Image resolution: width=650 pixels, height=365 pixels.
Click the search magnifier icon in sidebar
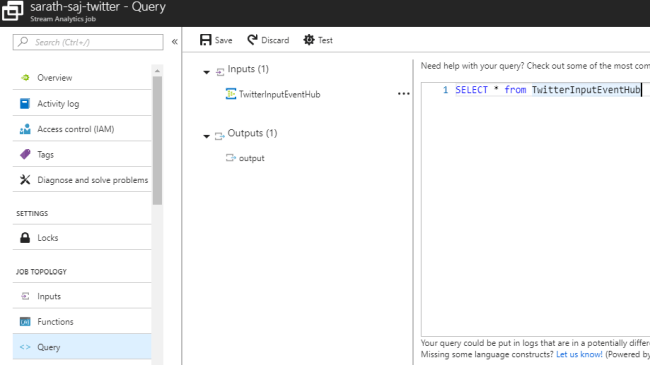point(23,42)
